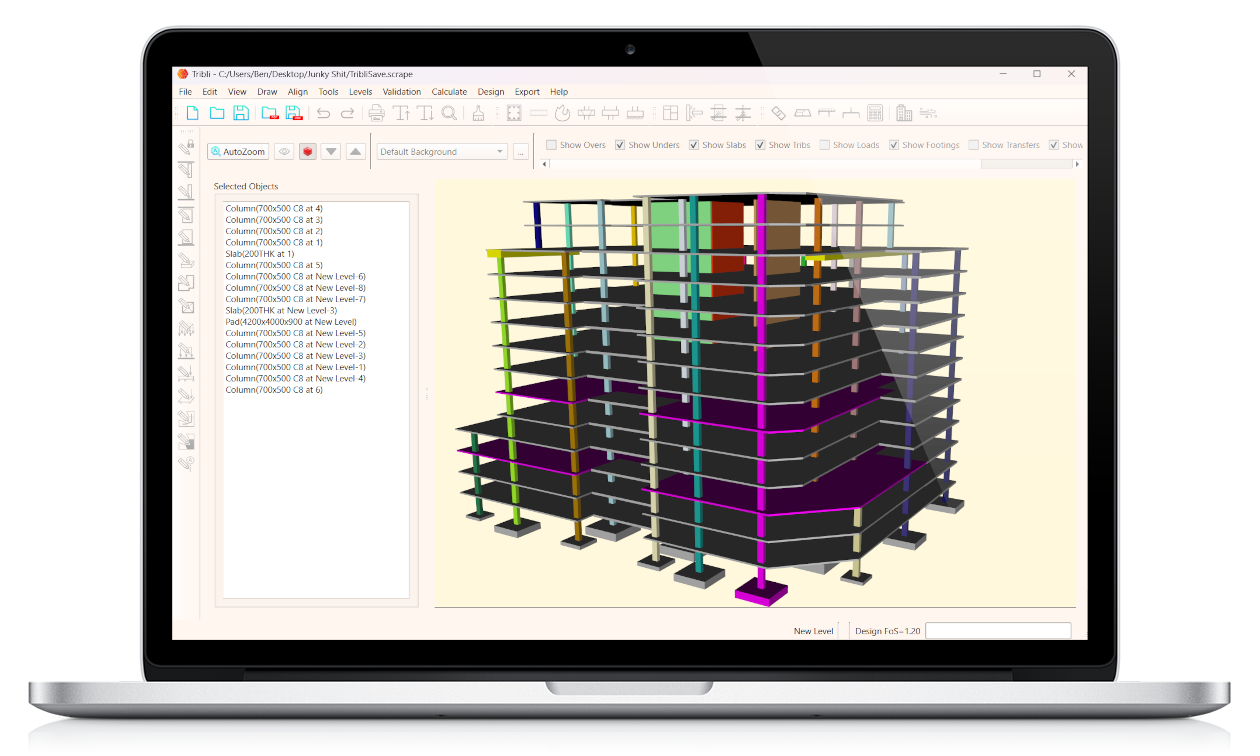Image resolution: width=1260 pixels, height=756 pixels.
Task: Click the New Level label at the bottom
Action: pos(812,630)
